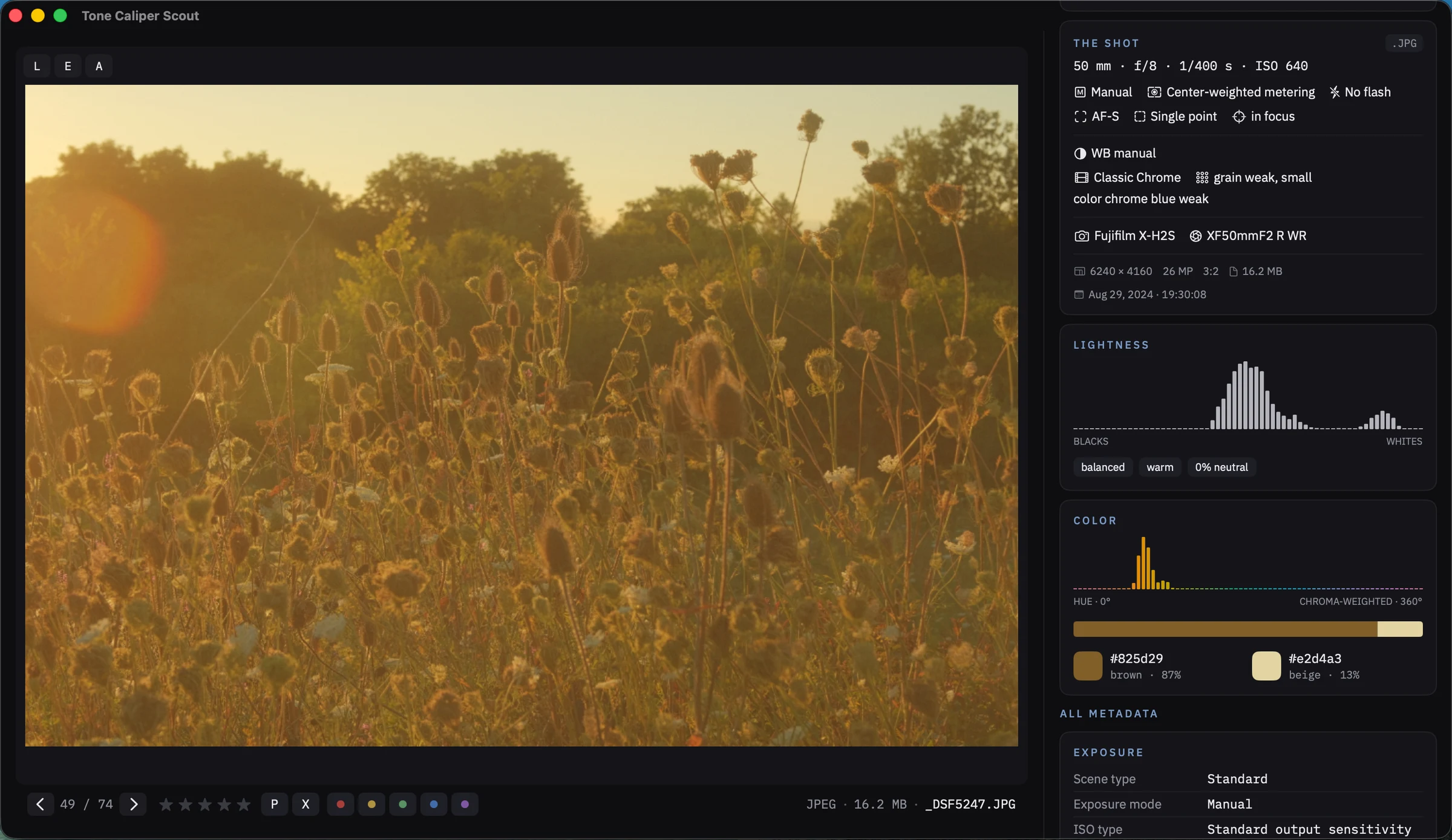Viewport: 1452px width, 840px height.
Task: Click the teasel meadow photo preview
Action: [522, 415]
